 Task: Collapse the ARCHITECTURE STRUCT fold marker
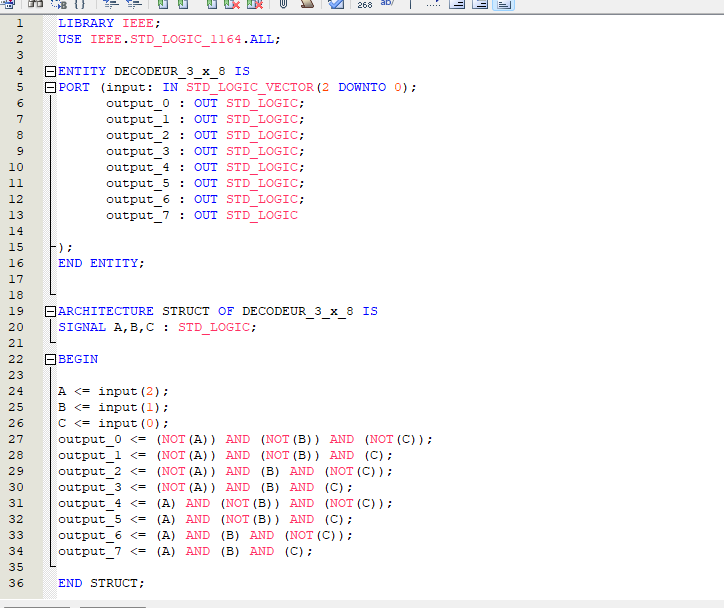tap(50, 311)
